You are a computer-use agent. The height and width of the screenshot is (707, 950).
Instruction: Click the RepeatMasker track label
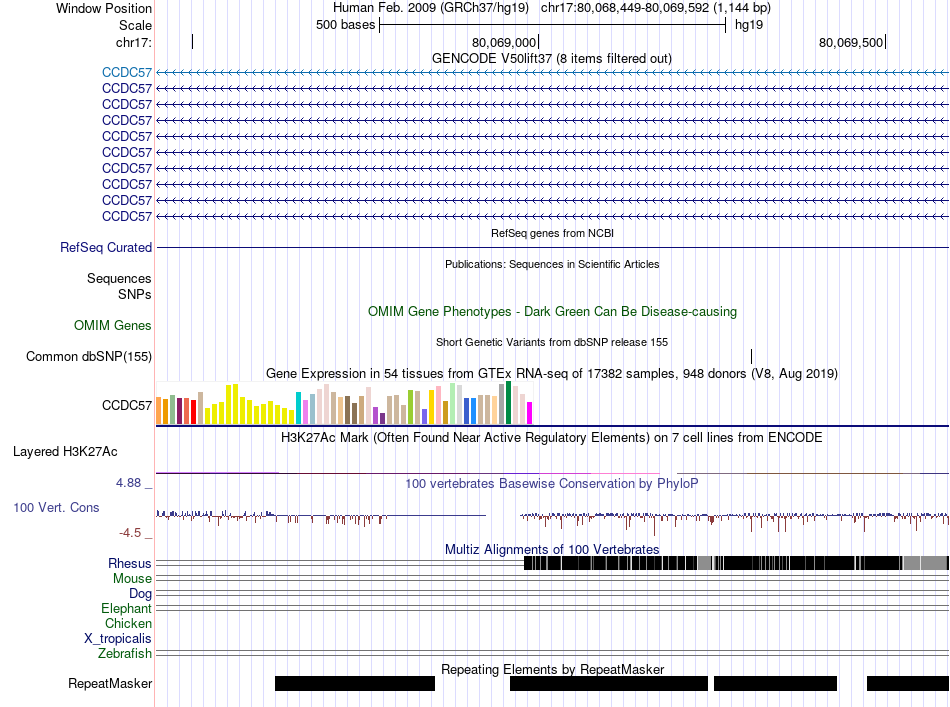(110, 684)
